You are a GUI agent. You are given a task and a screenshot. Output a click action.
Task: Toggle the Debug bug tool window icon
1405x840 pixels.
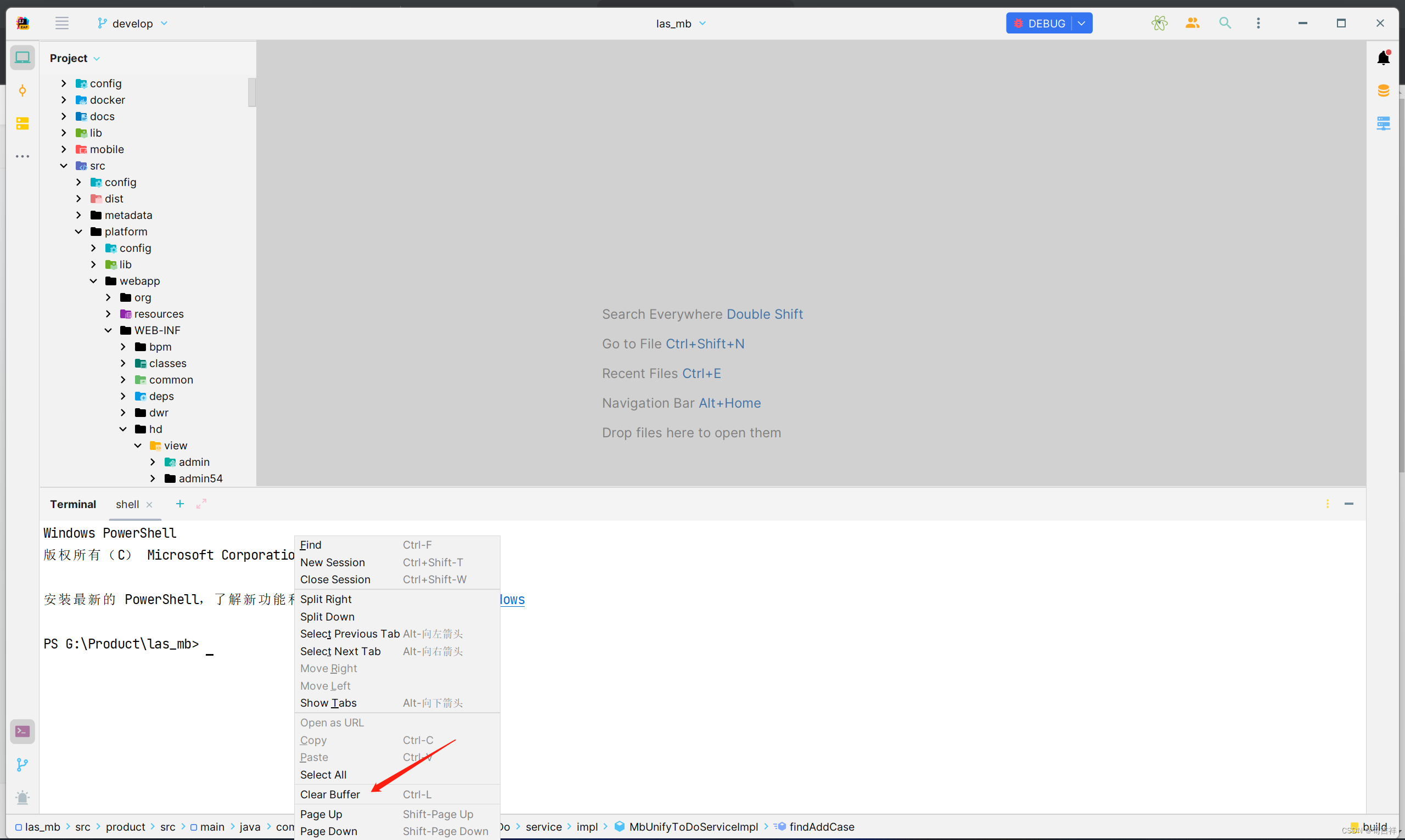(23, 798)
